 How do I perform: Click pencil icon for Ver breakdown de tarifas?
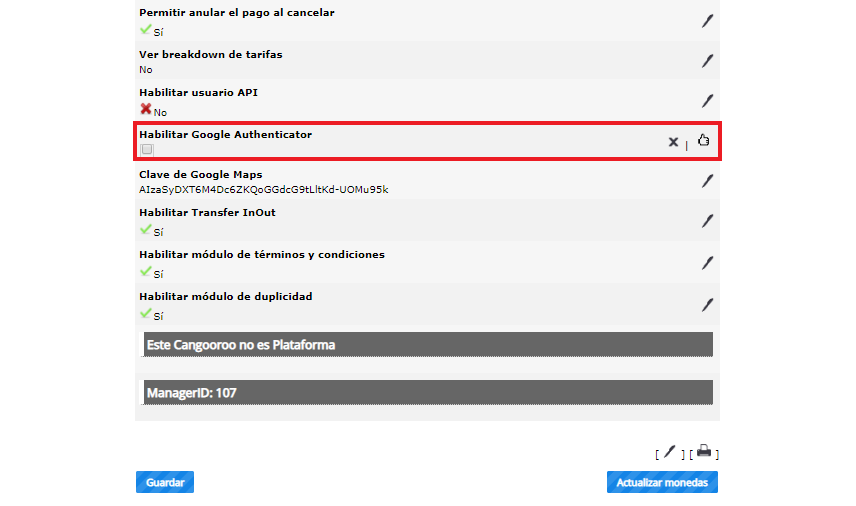707,61
